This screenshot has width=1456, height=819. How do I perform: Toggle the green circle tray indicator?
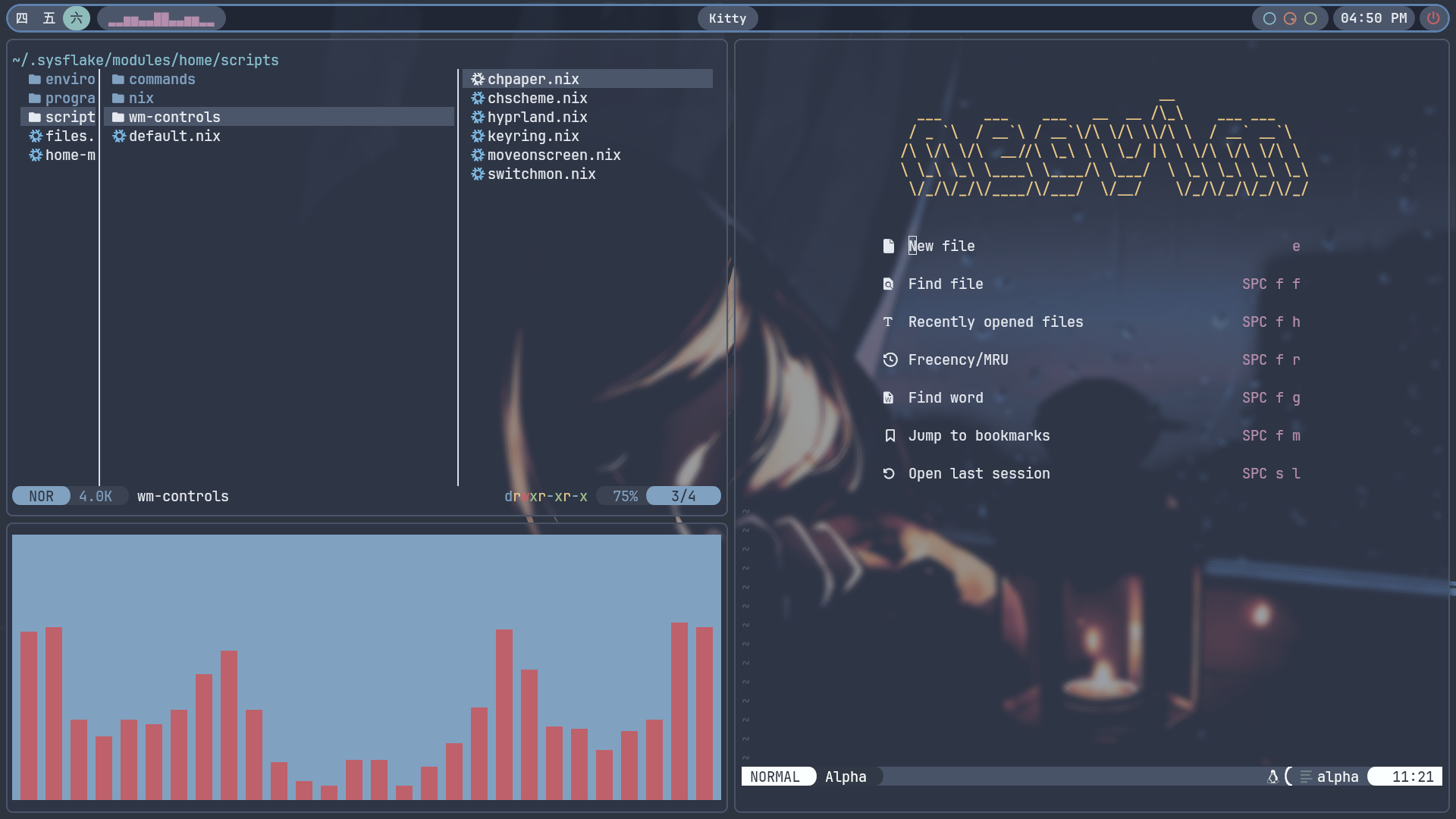coord(1310,18)
